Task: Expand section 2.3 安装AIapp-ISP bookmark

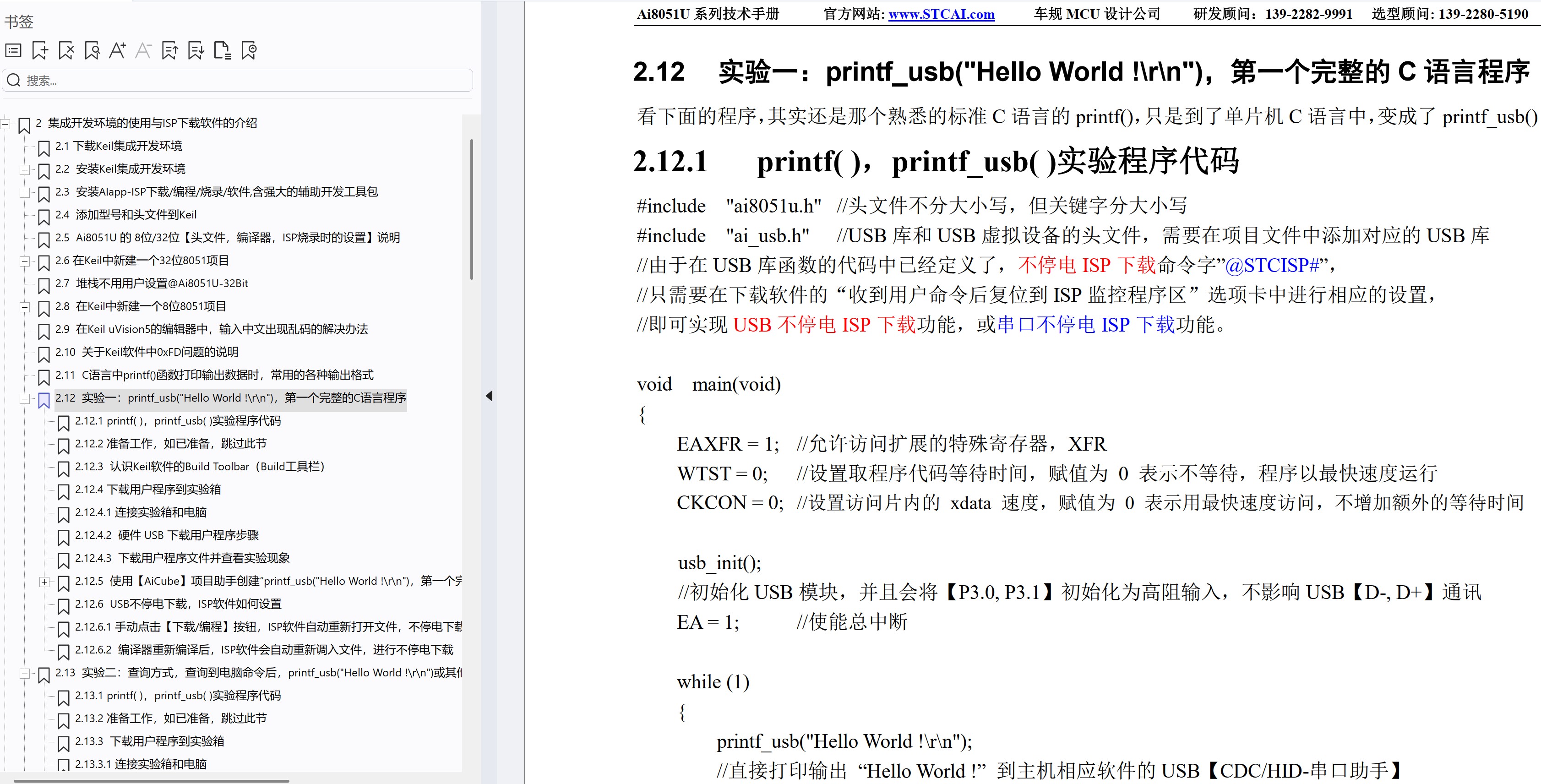Action: (x=25, y=192)
